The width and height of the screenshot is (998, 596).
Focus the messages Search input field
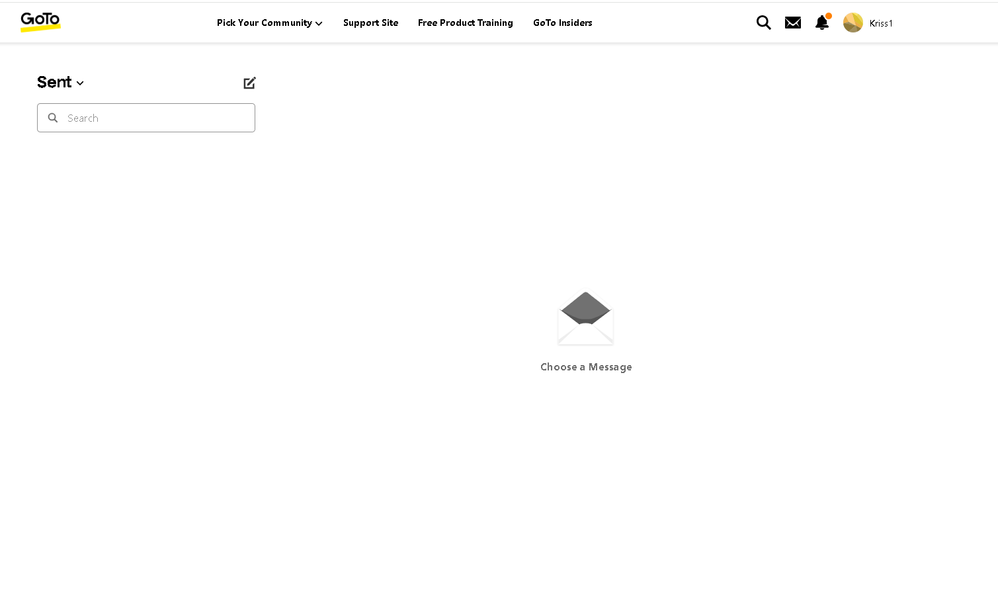[x=155, y=118]
